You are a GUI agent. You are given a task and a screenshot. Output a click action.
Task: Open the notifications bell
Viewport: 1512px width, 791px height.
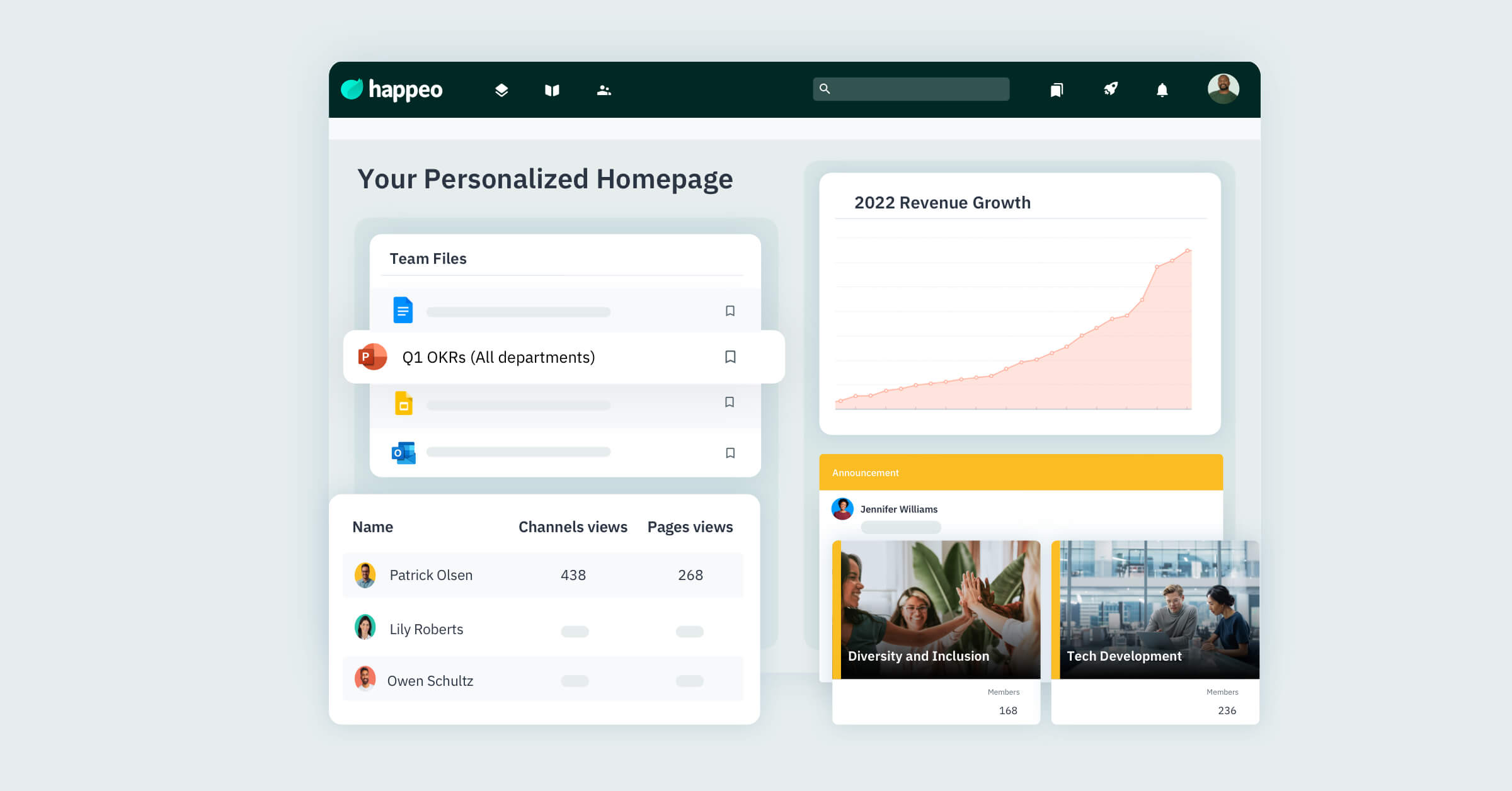tap(1162, 90)
